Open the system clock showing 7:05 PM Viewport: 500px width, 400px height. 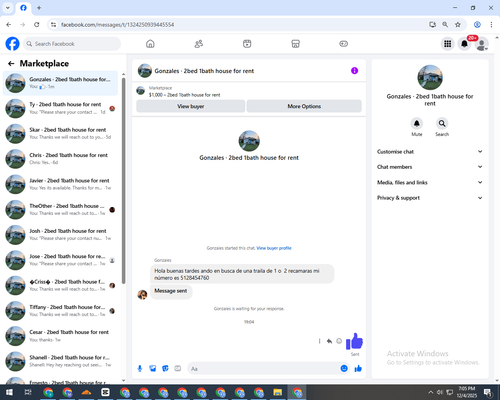467,392
